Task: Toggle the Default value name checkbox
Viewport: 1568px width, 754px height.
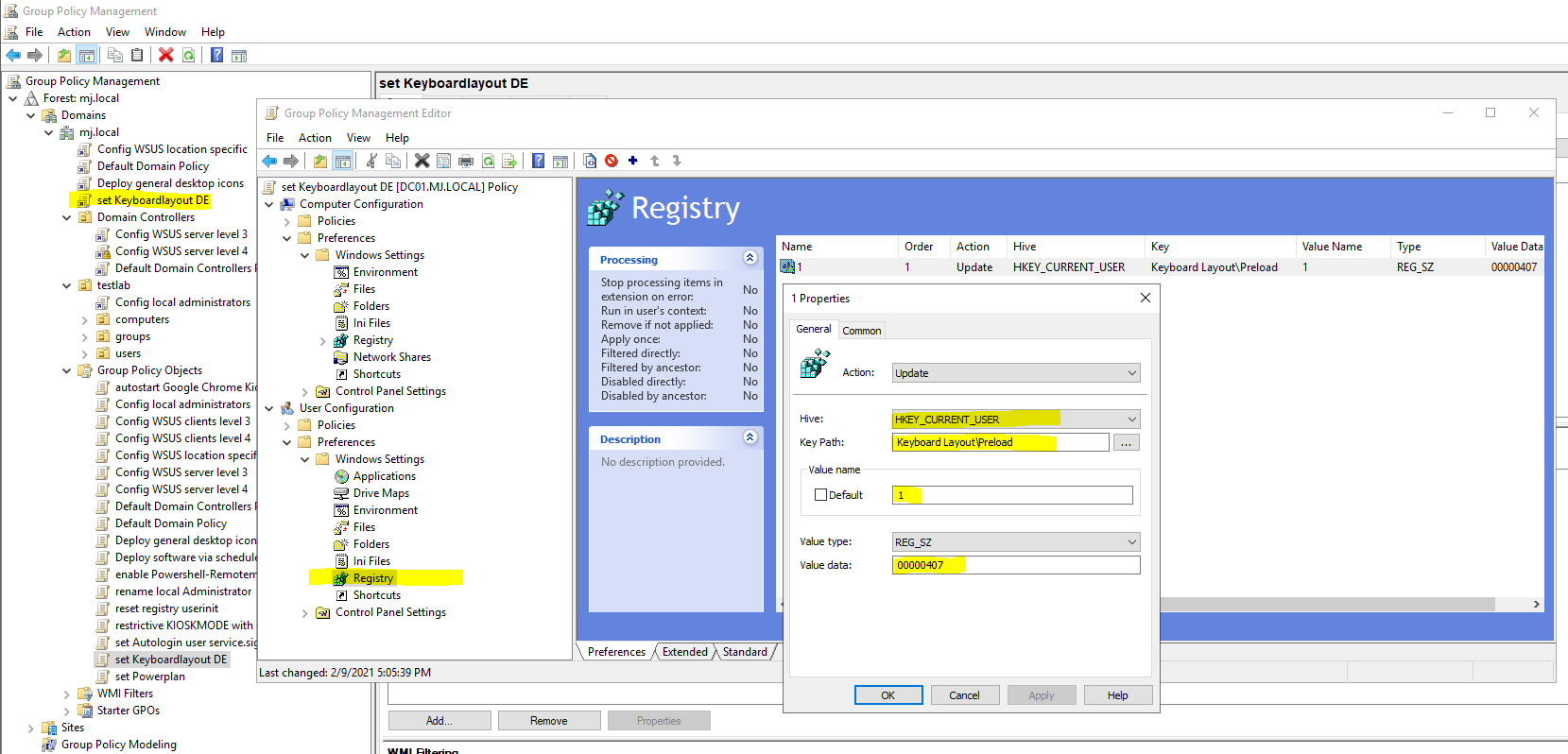Action: coord(820,495)
